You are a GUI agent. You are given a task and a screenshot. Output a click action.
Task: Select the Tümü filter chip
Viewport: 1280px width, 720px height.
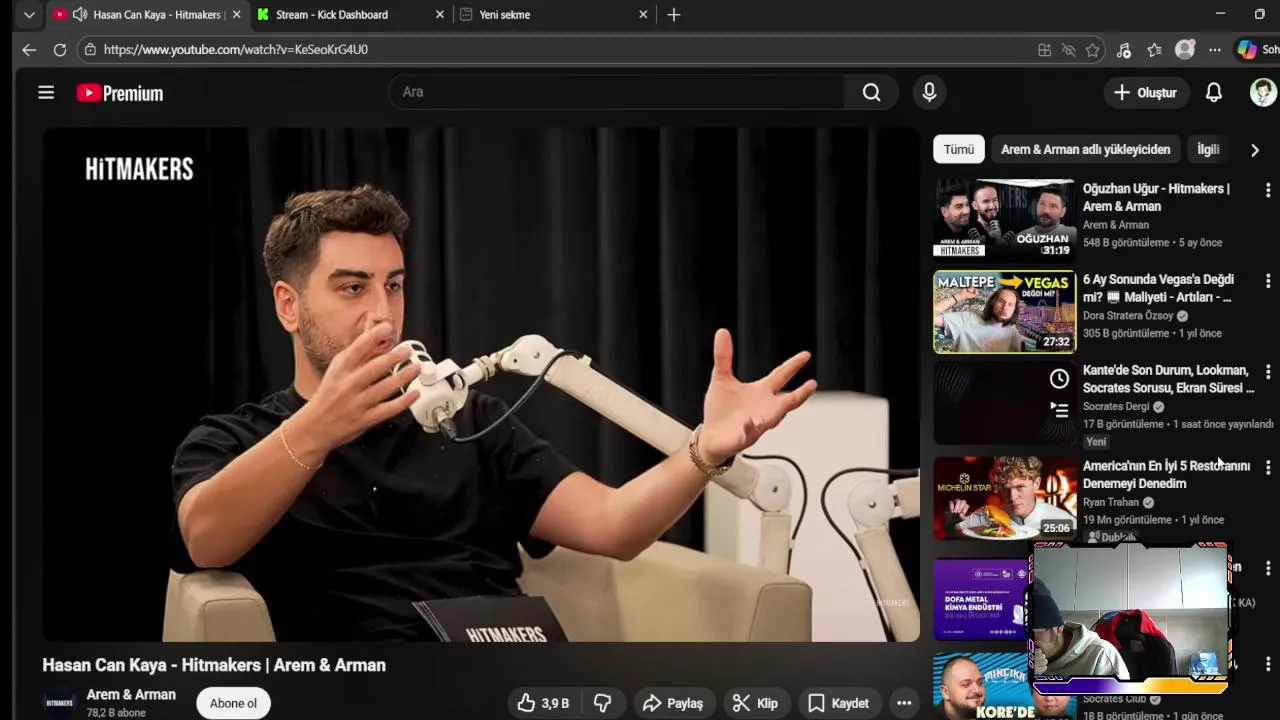tap(958, 149)
